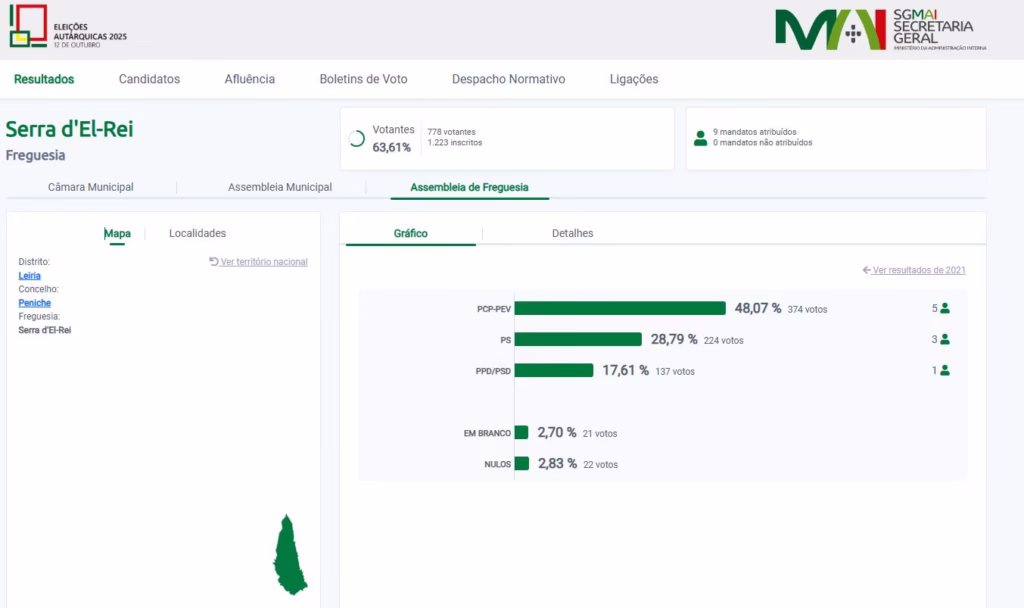Open Boletins de Voto page
The height and width of the screenshot is (608, 1024).
363,79
